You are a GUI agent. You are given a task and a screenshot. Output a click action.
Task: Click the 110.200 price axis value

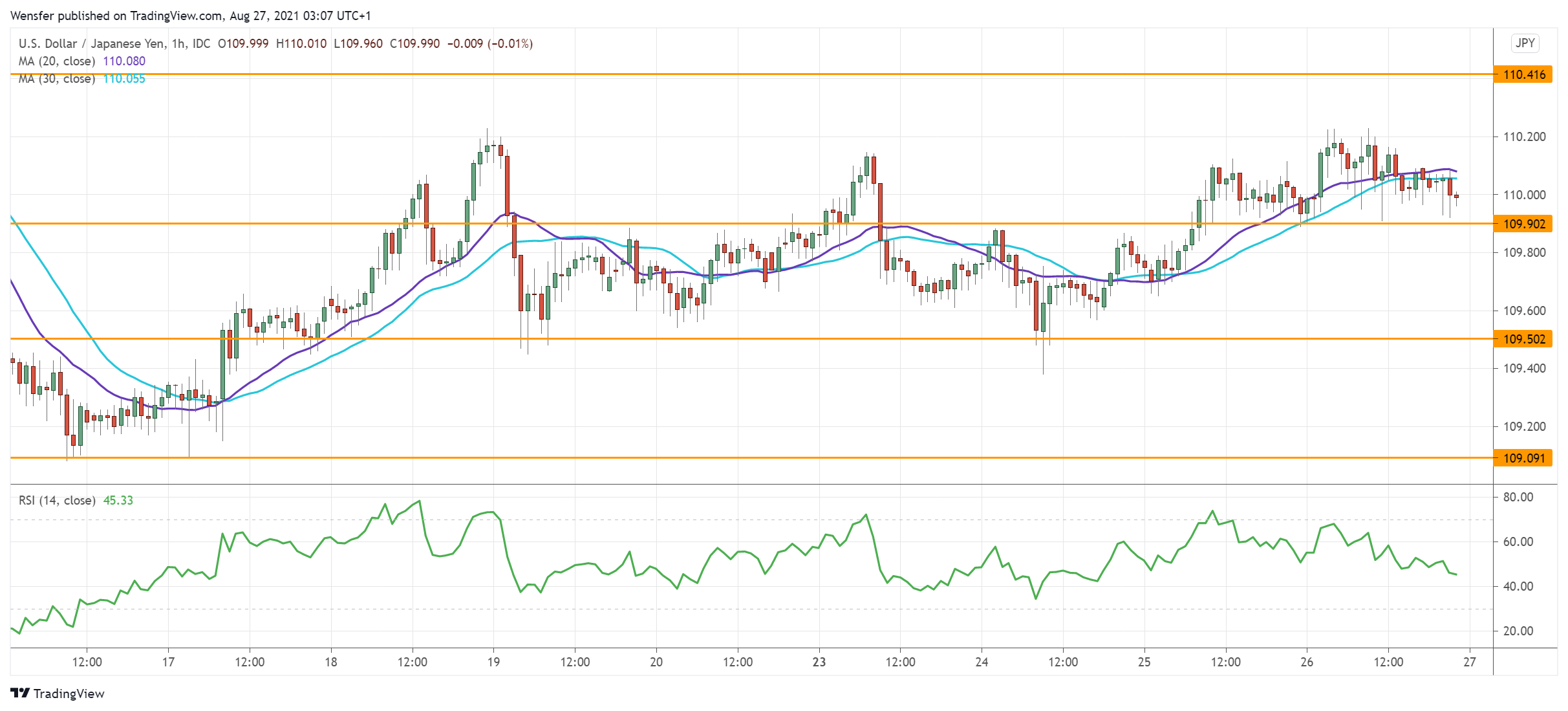1524,137
